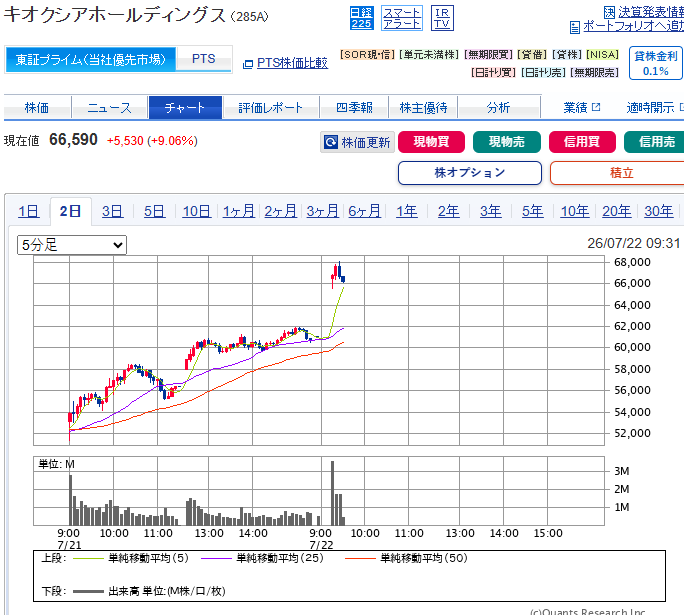Click the +5,530 (+9.06%) change value

(x=152, y=141)
